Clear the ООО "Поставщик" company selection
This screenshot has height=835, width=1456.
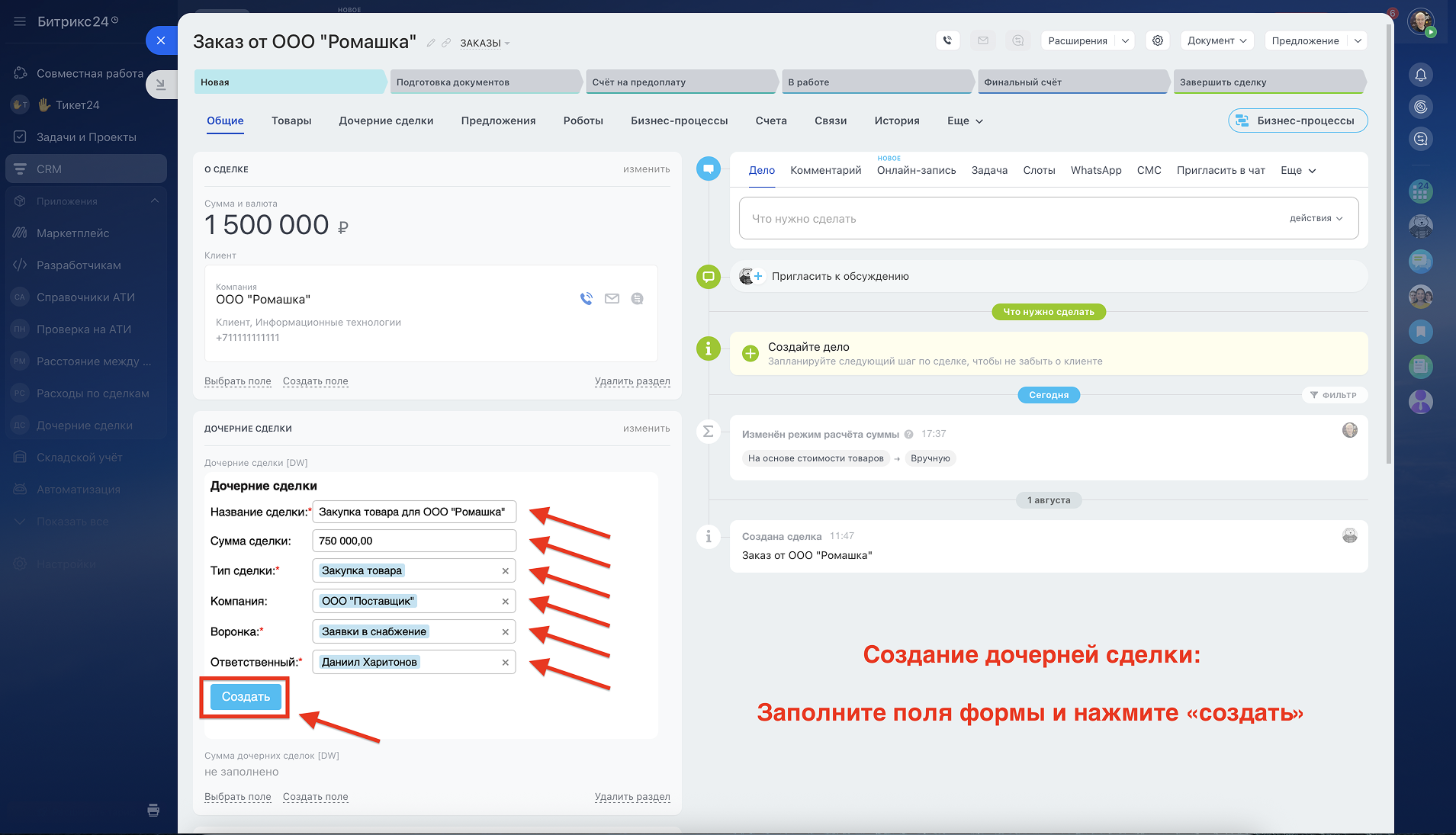(x=505, y=602)
